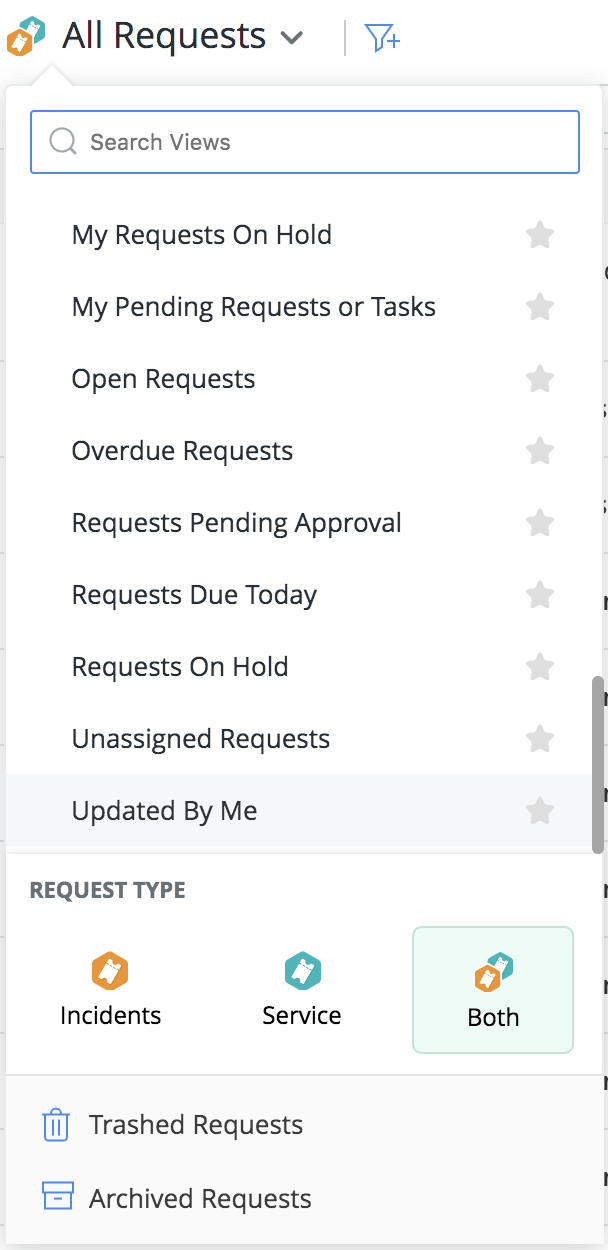The height and width of the screenshot is (1250, 608).
Task: Click the trash can icon for Trashed Requests
Action: click(x=56, y=1125)
